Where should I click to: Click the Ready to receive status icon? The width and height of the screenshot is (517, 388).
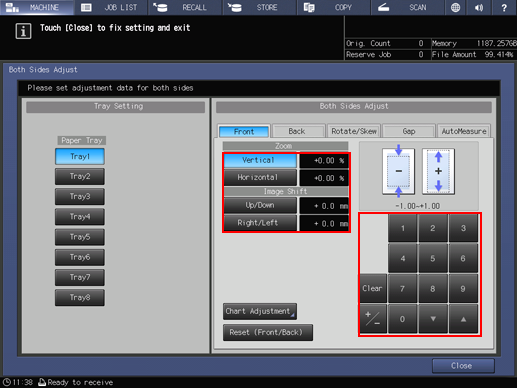coord(42,382)
